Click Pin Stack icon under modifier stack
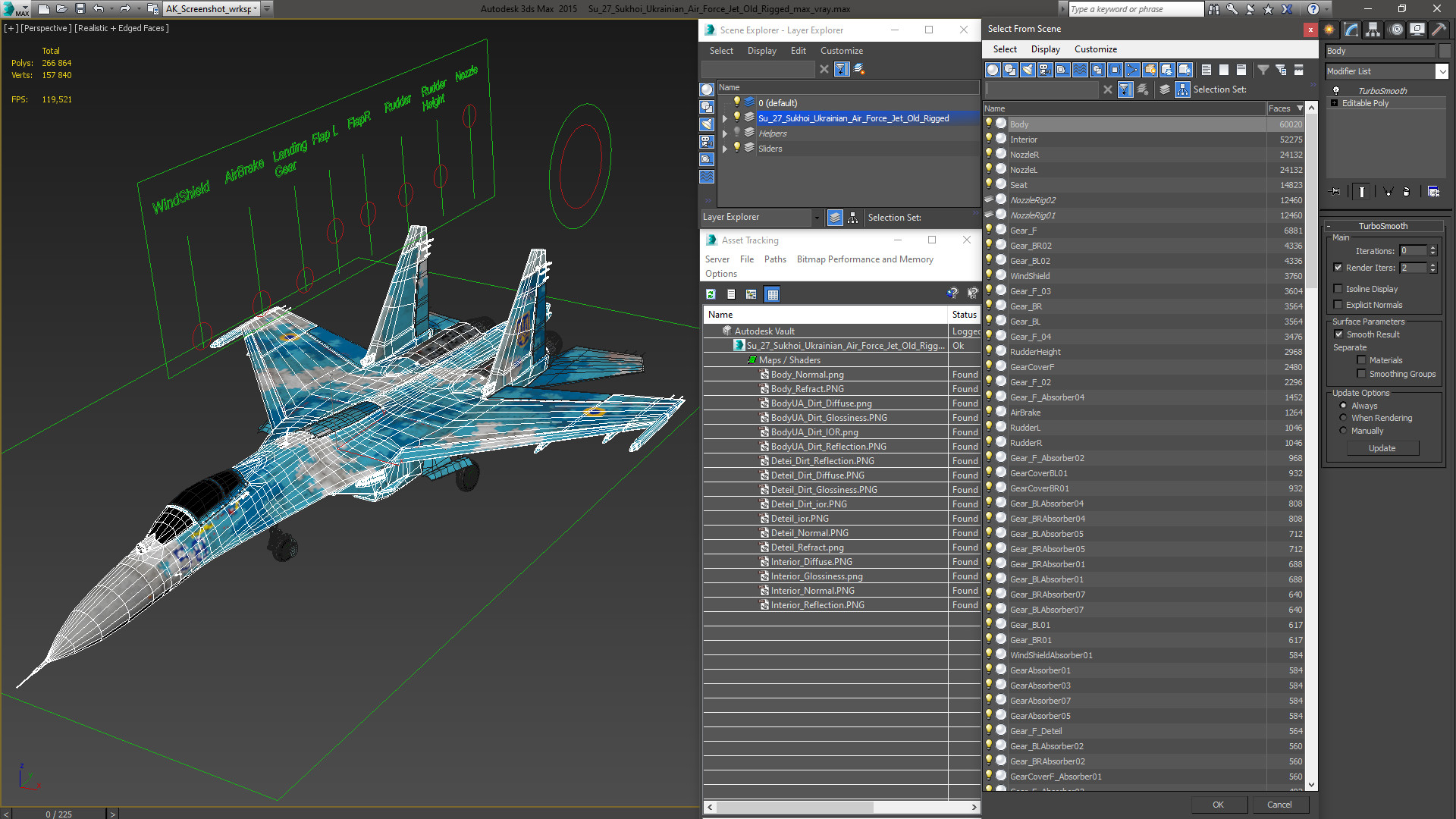 click(x=1335, y=192)
